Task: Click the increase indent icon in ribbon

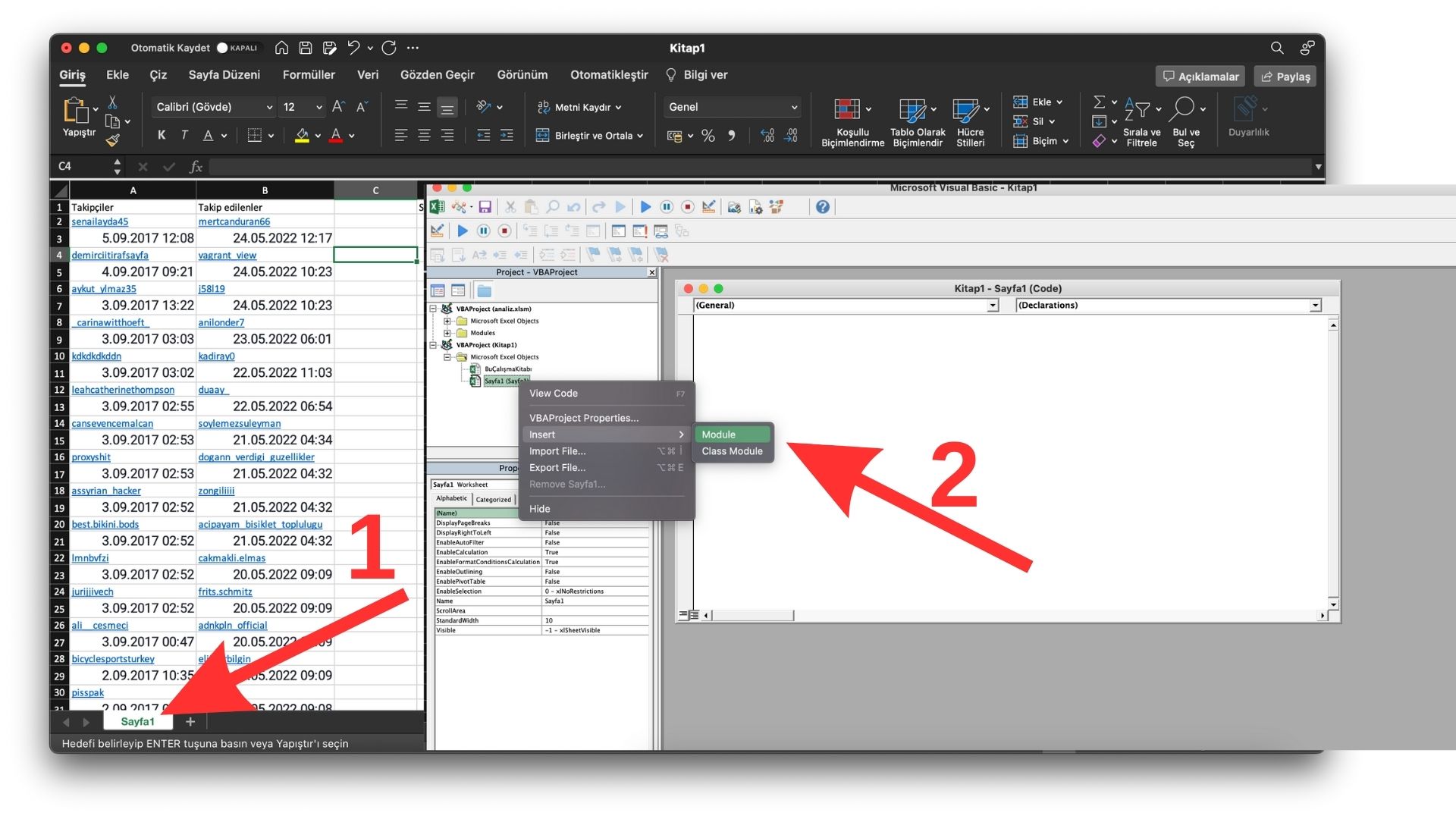Action: pos(507,136)
